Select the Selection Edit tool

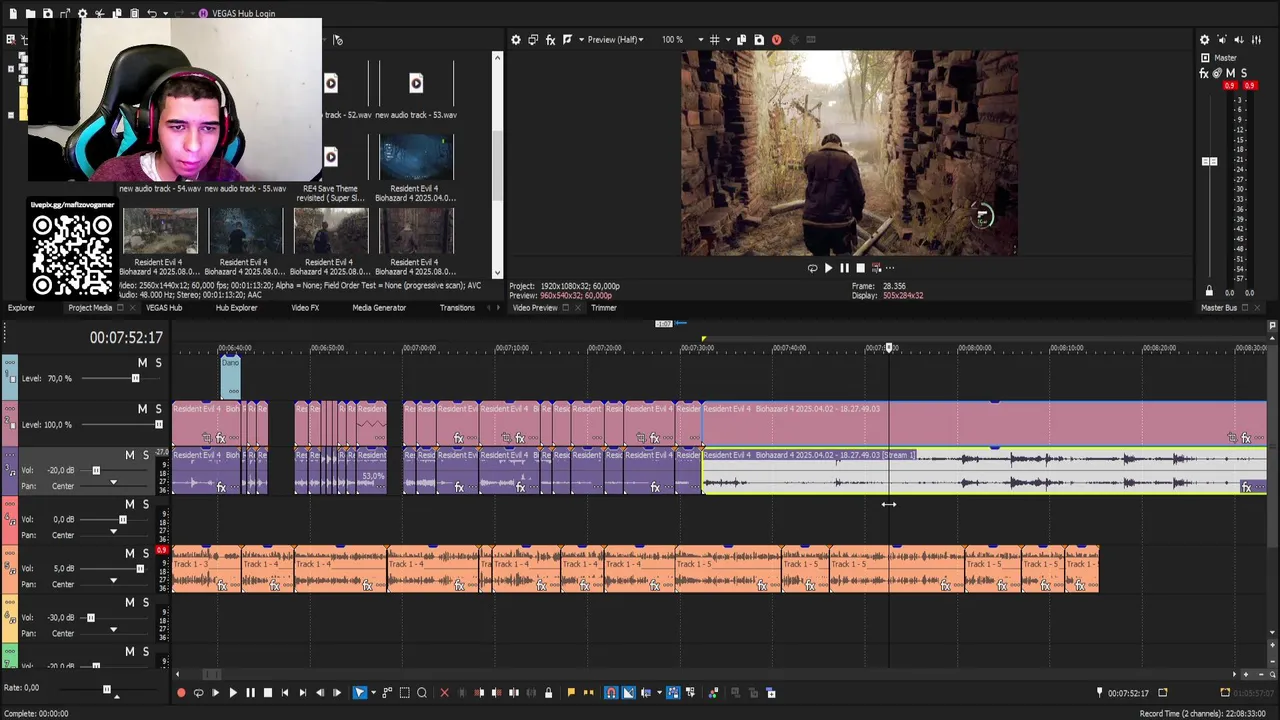(405, 692)
